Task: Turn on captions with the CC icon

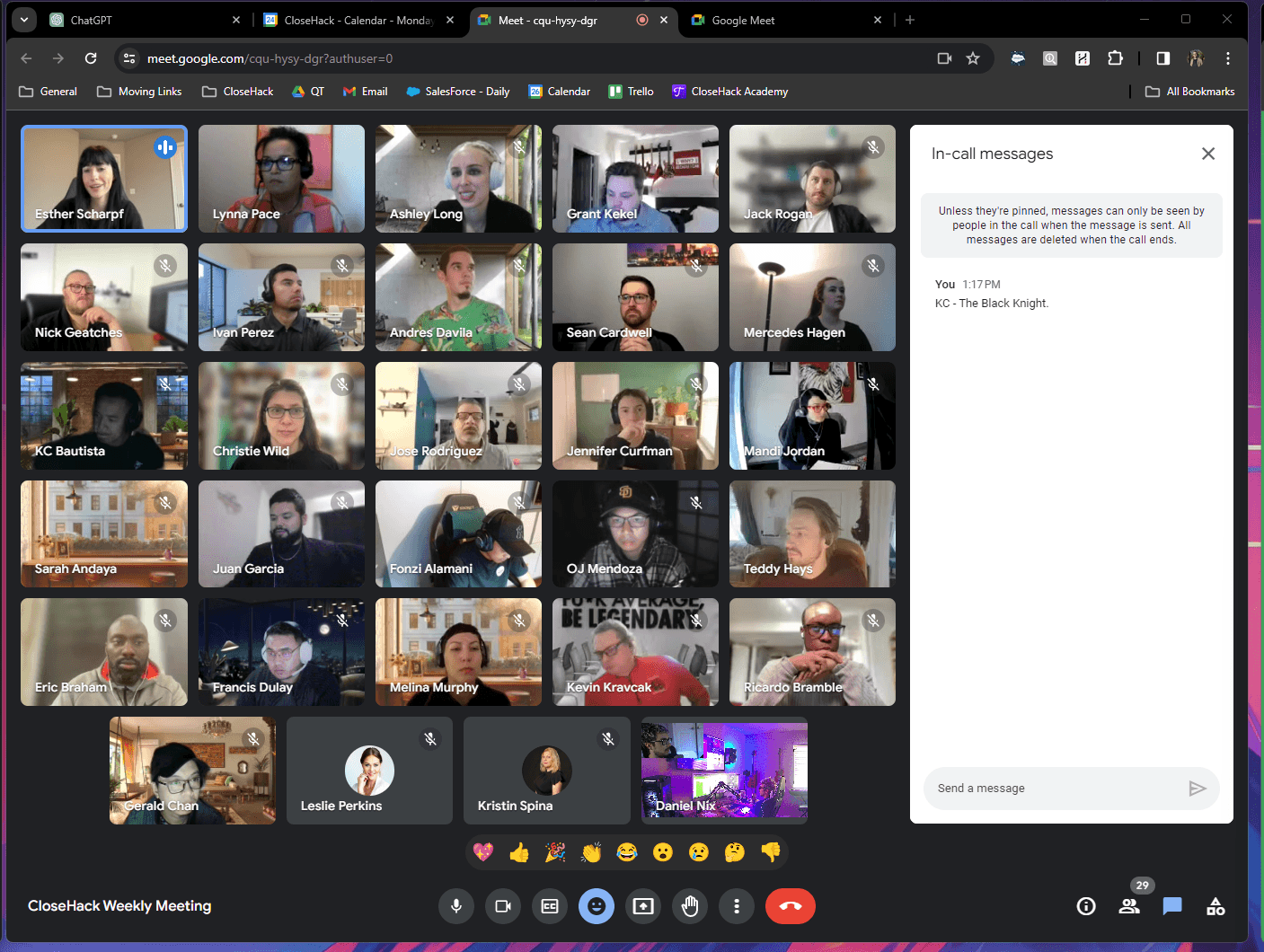Action: point(550,906)
